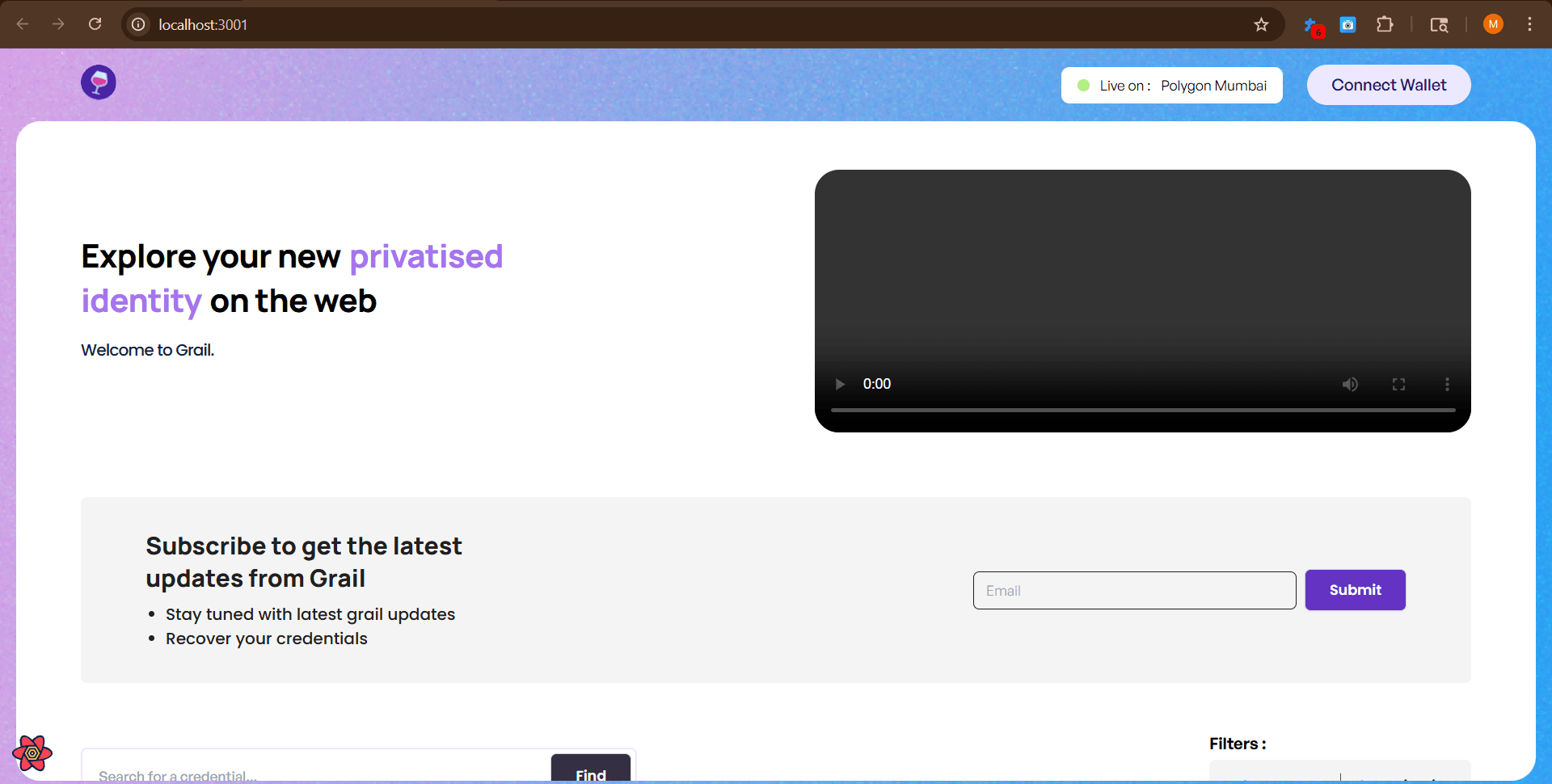Click the Connect Wallet button
Image resolution: width=1552 pixels, height=784 pixels.
(1389, 84)
